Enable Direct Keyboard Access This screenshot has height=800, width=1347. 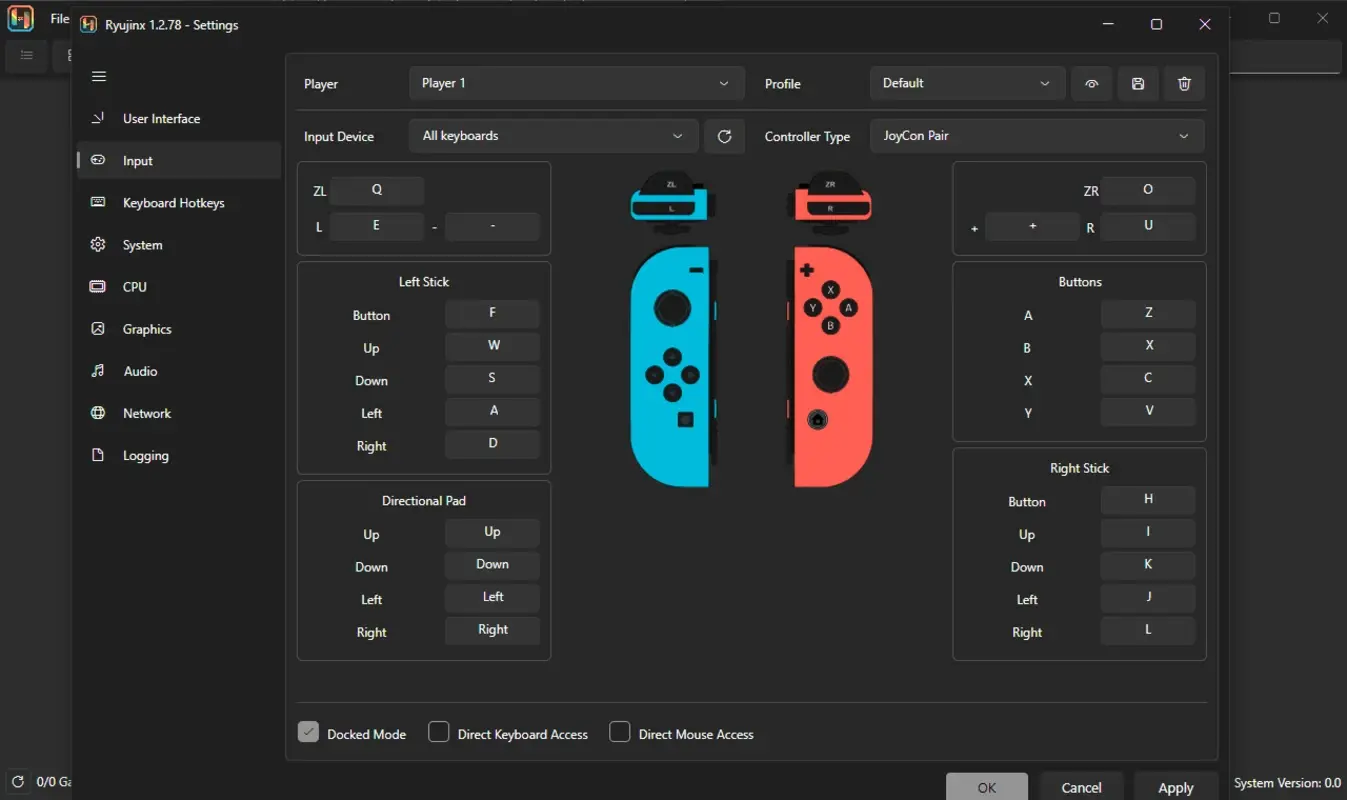tap(438, 731)
